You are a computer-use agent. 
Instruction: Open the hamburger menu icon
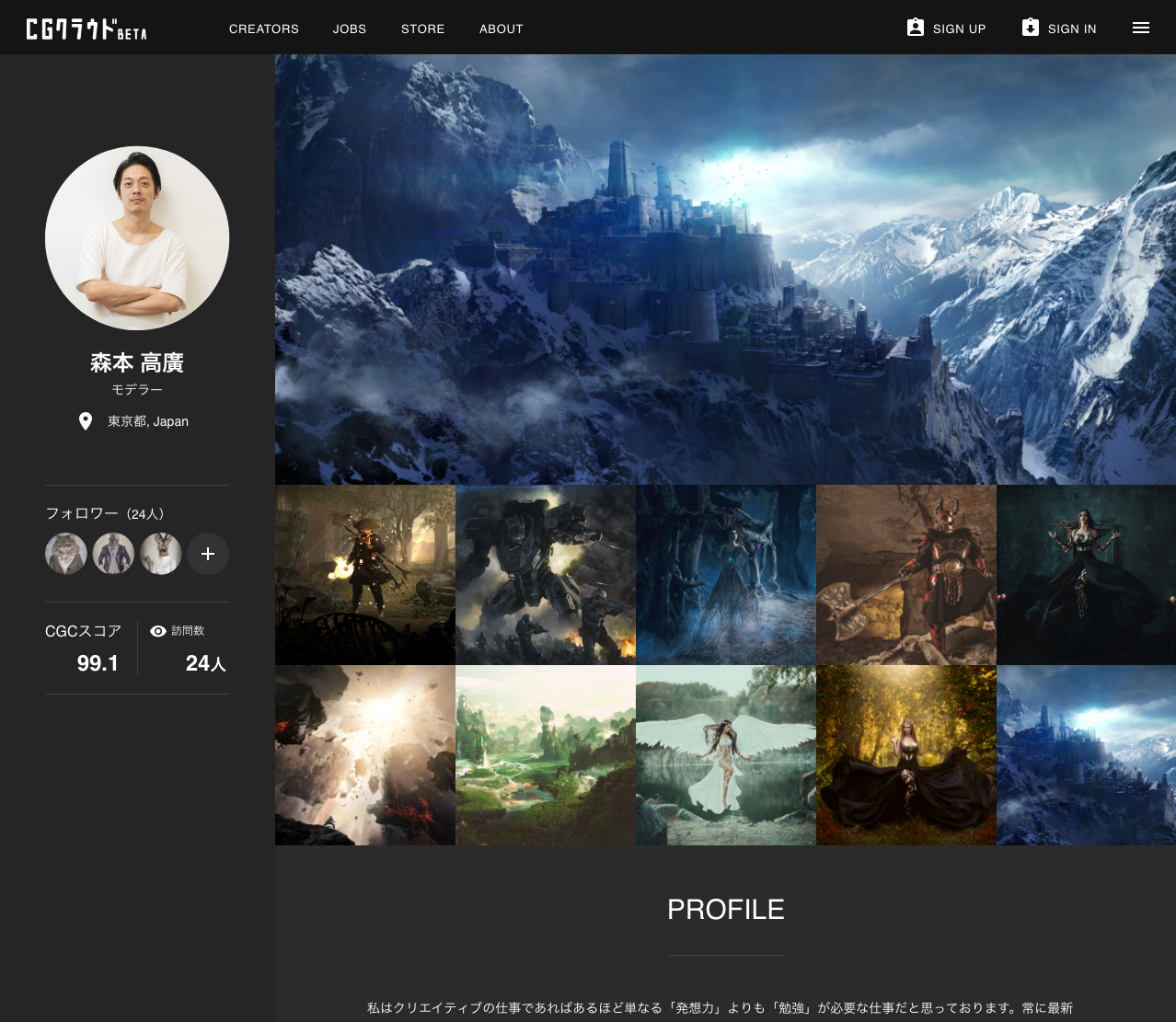click(x=1141, y=28)
